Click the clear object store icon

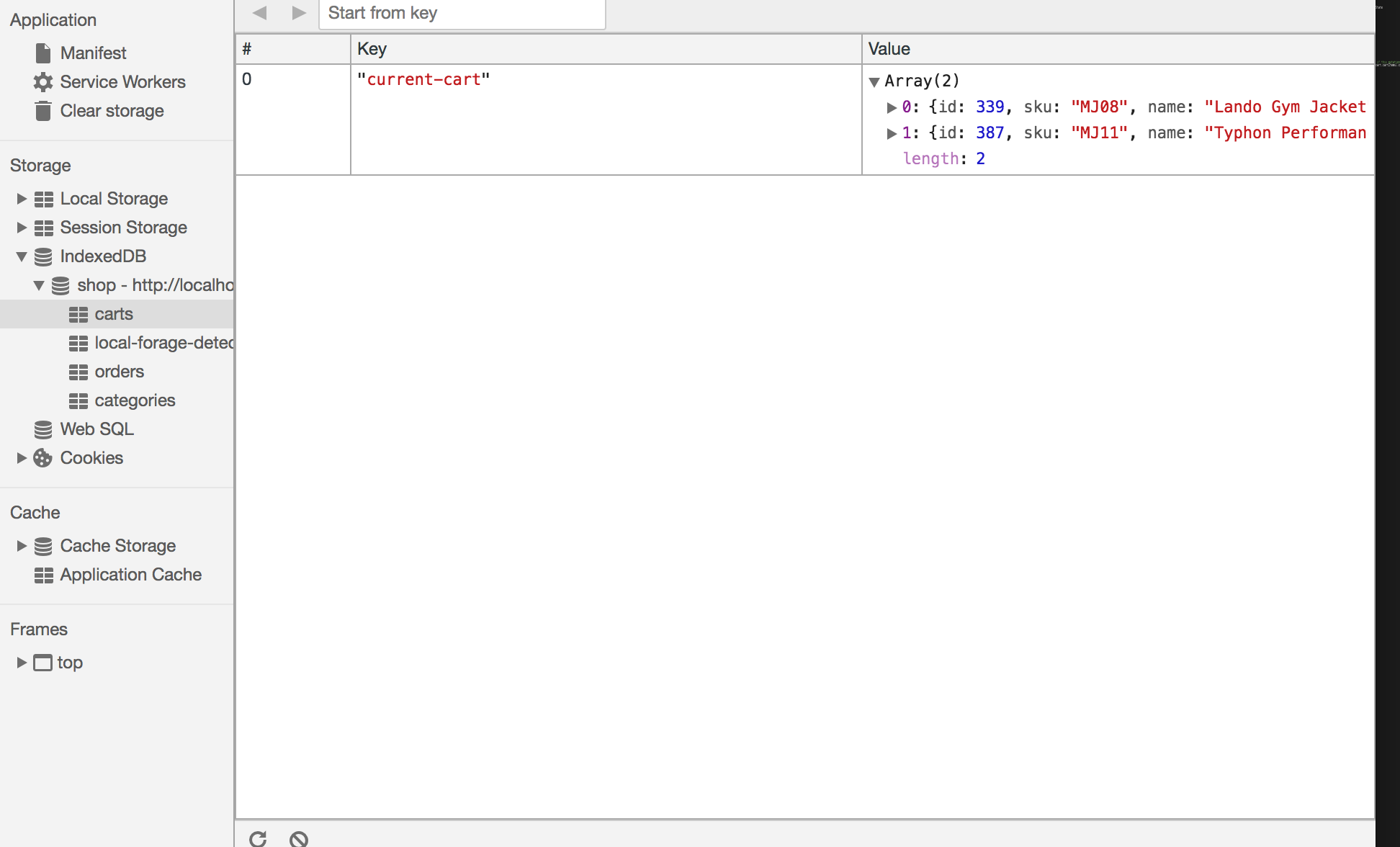[x=299, y=838]
